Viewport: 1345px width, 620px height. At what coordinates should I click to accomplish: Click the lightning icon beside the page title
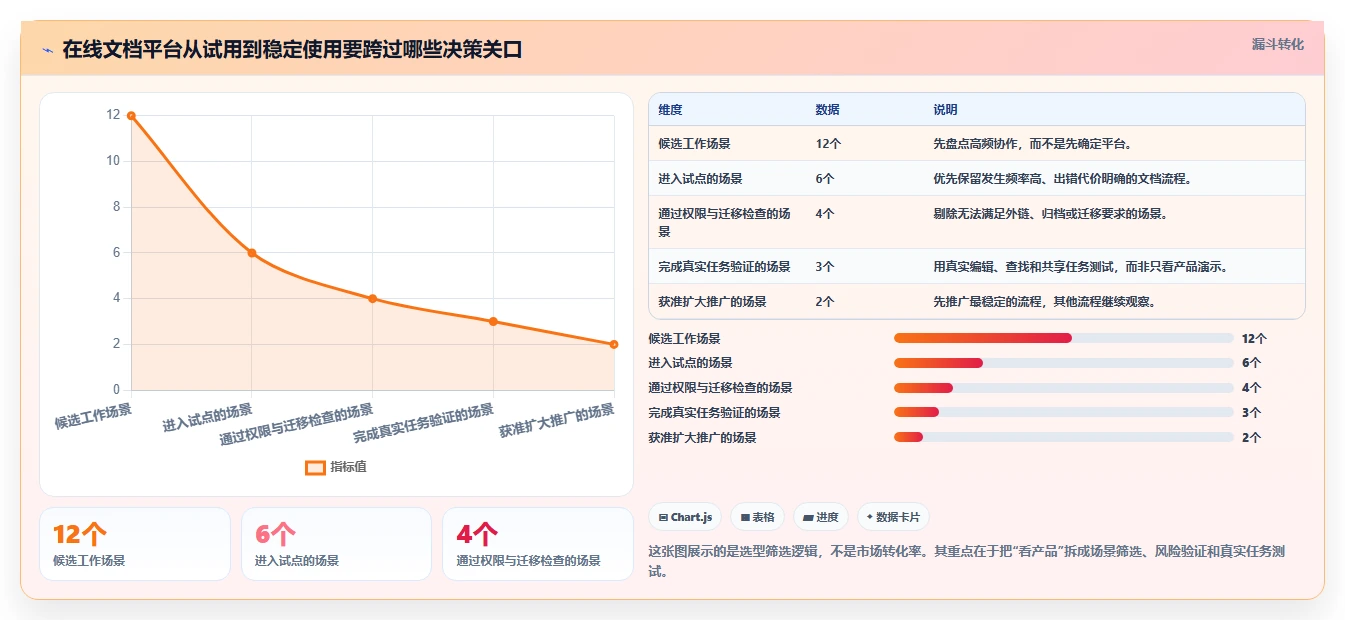point(47,50)
